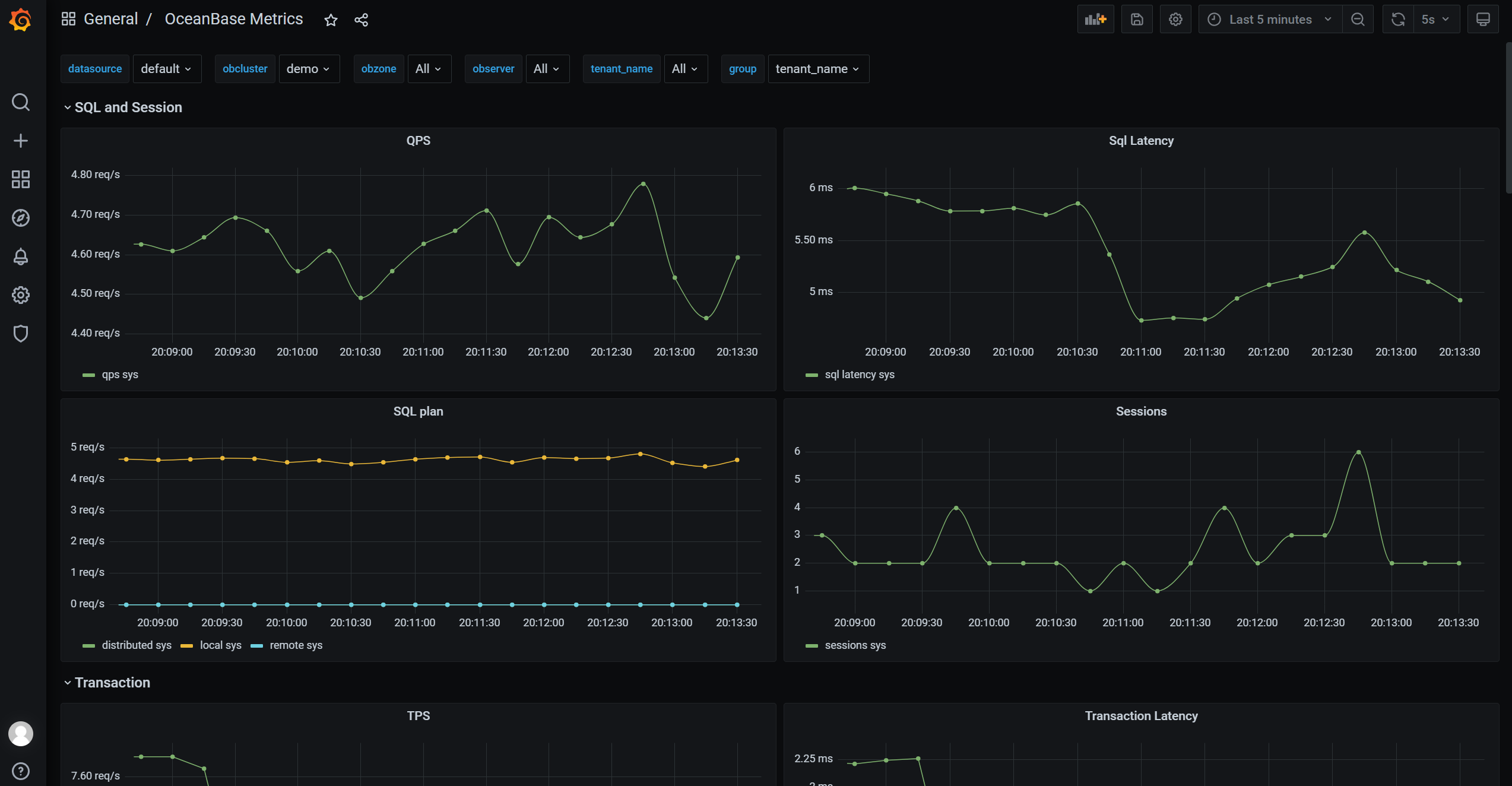
Task: Toggle the remote sys legend series
Action: point(296,645)
